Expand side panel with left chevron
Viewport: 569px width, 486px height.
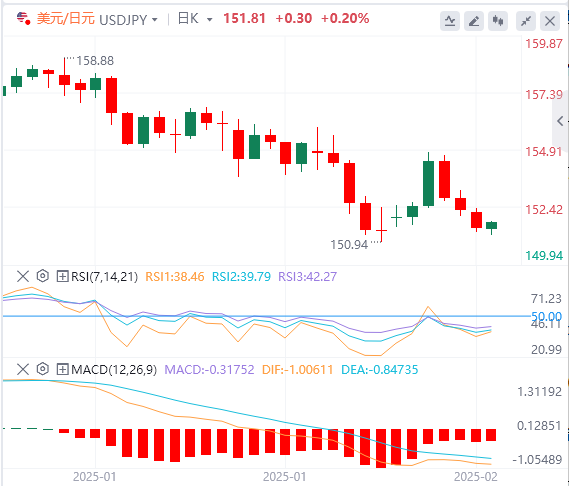(x=560, y=121)
